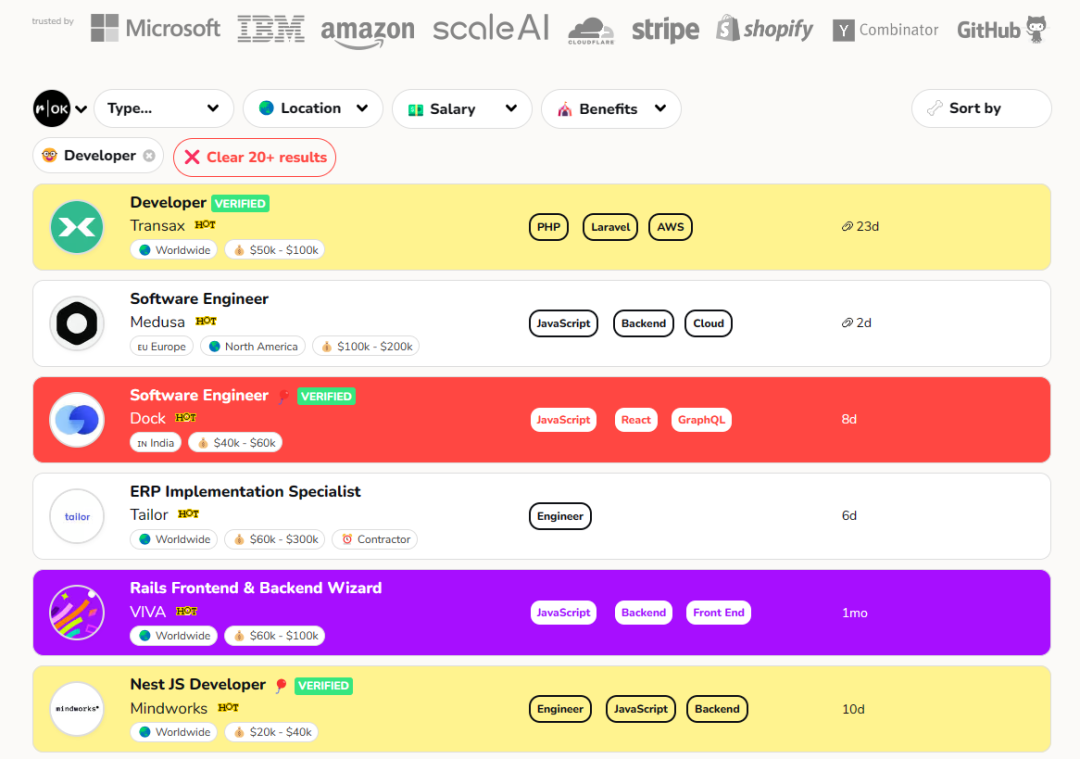
Task: Open the Mindworks company logo
Action: pos(77,709)
